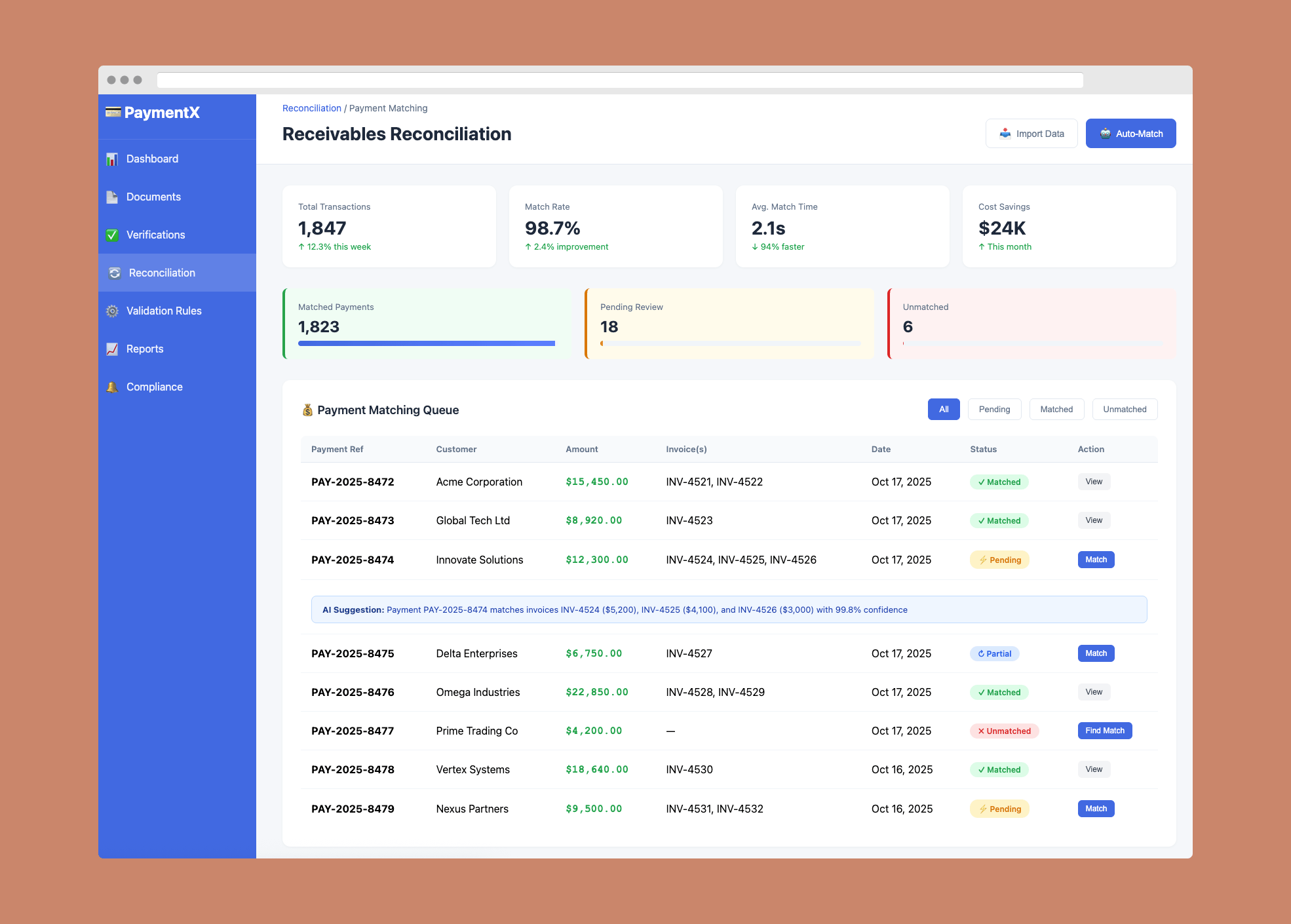
Task: Click Find Match for Prime Trading Co
Action: tap(1104, 731)
